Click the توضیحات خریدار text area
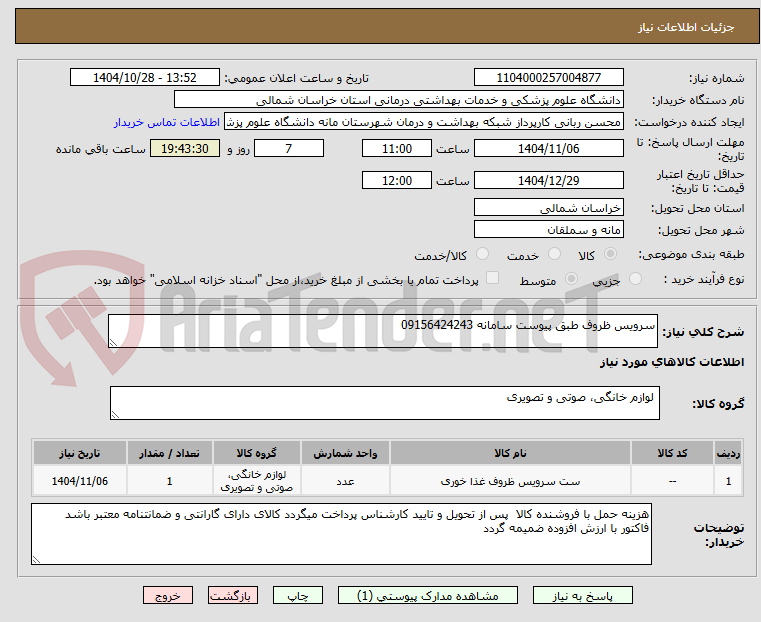This screenshot has width=761, height=622. point(341,534)
